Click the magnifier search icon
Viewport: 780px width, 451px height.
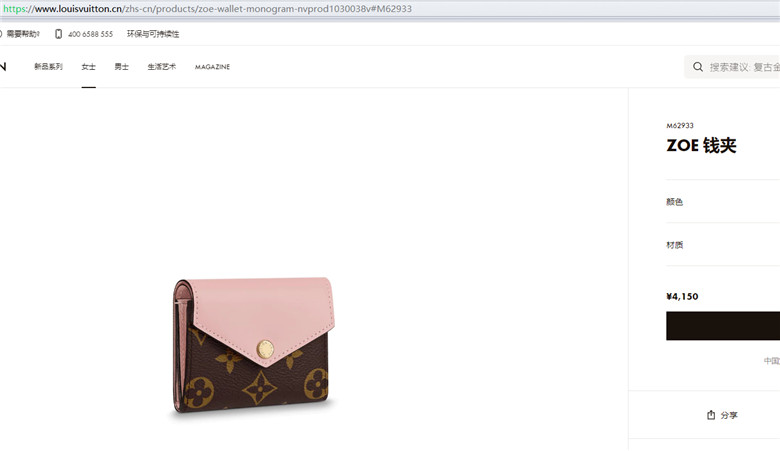click(698, 67)
